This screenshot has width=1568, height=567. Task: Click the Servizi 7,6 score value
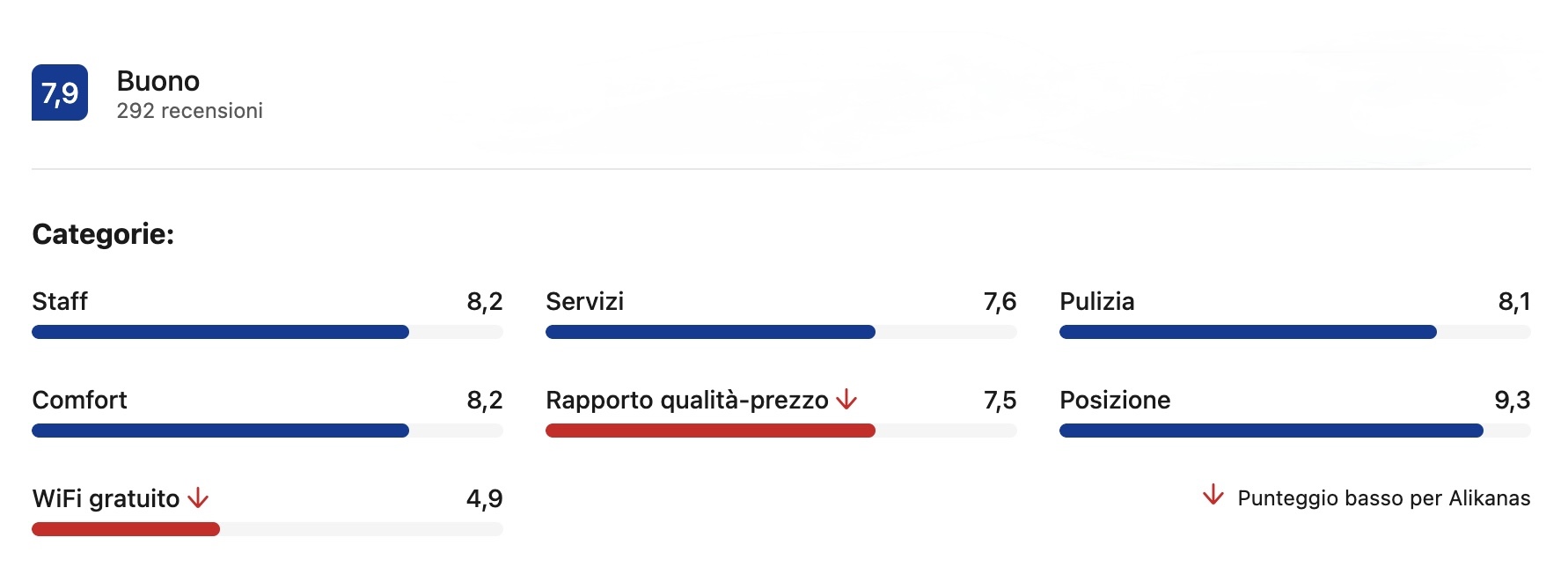1000,302
